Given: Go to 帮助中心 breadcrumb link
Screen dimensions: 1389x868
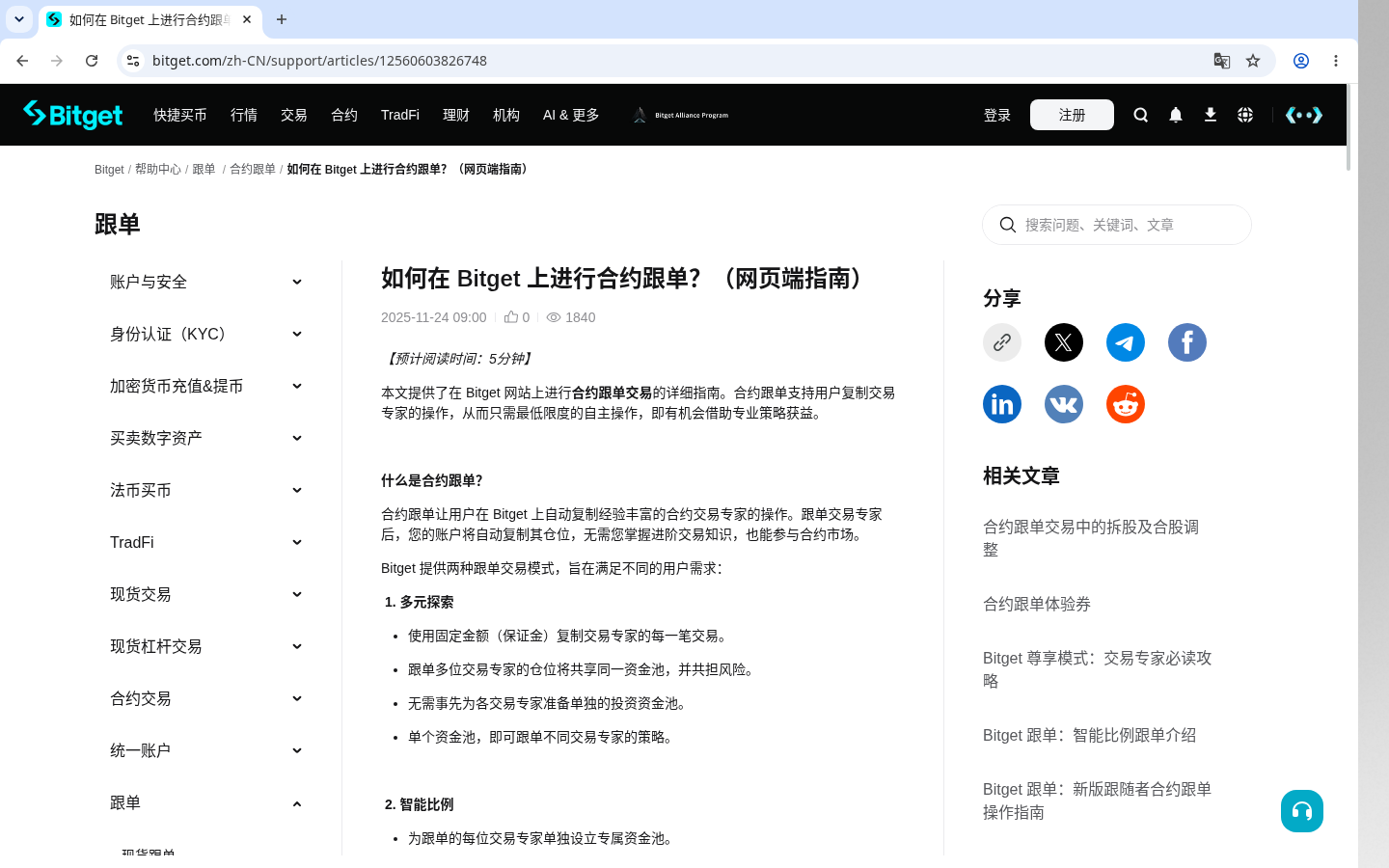Looking at the screenshot, I should coord(158,169).
